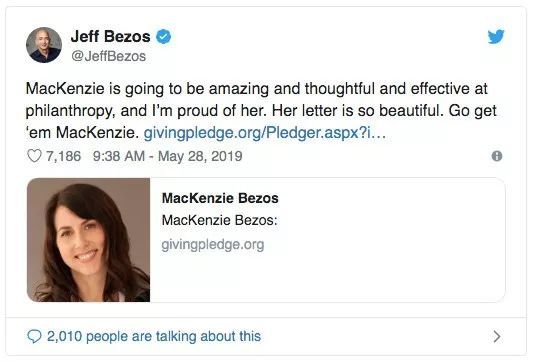Expand conversation with the right chevron arrow

click(497, 336)
